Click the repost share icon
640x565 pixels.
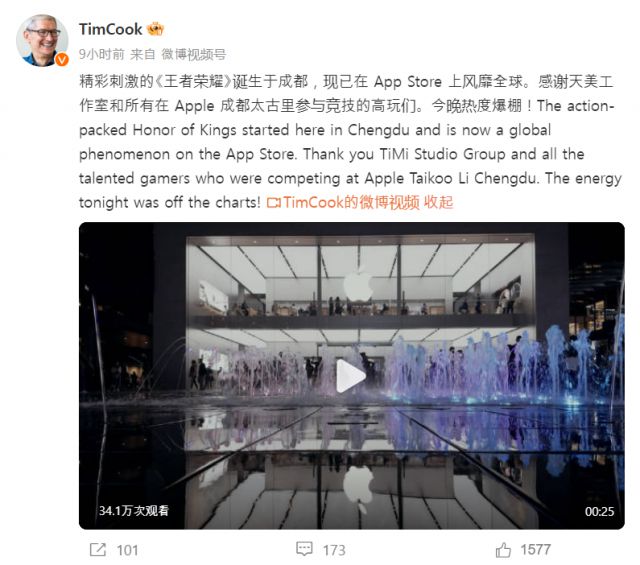[x=98, y=550]
